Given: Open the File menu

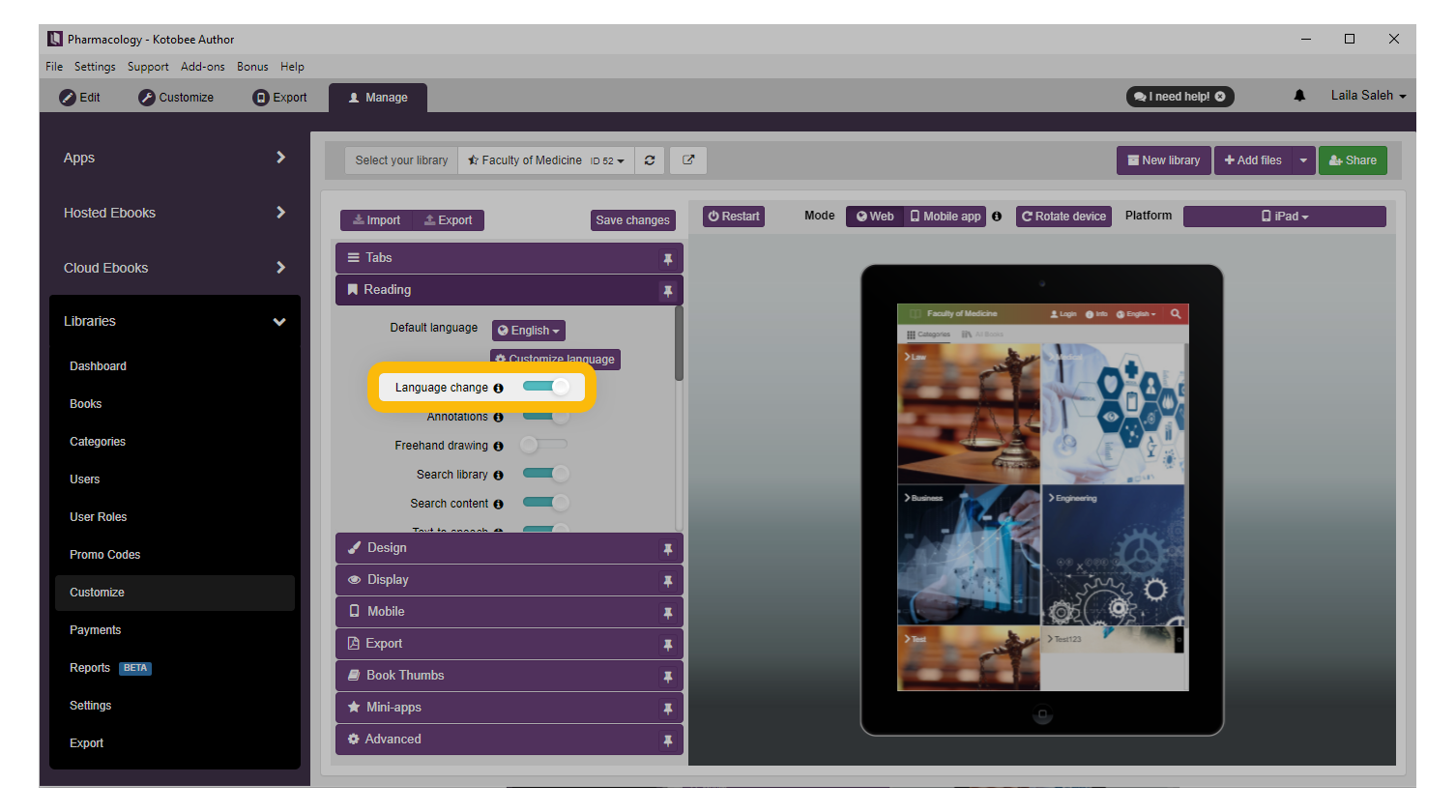Looking at the screenshot, I should click(54, 67).
